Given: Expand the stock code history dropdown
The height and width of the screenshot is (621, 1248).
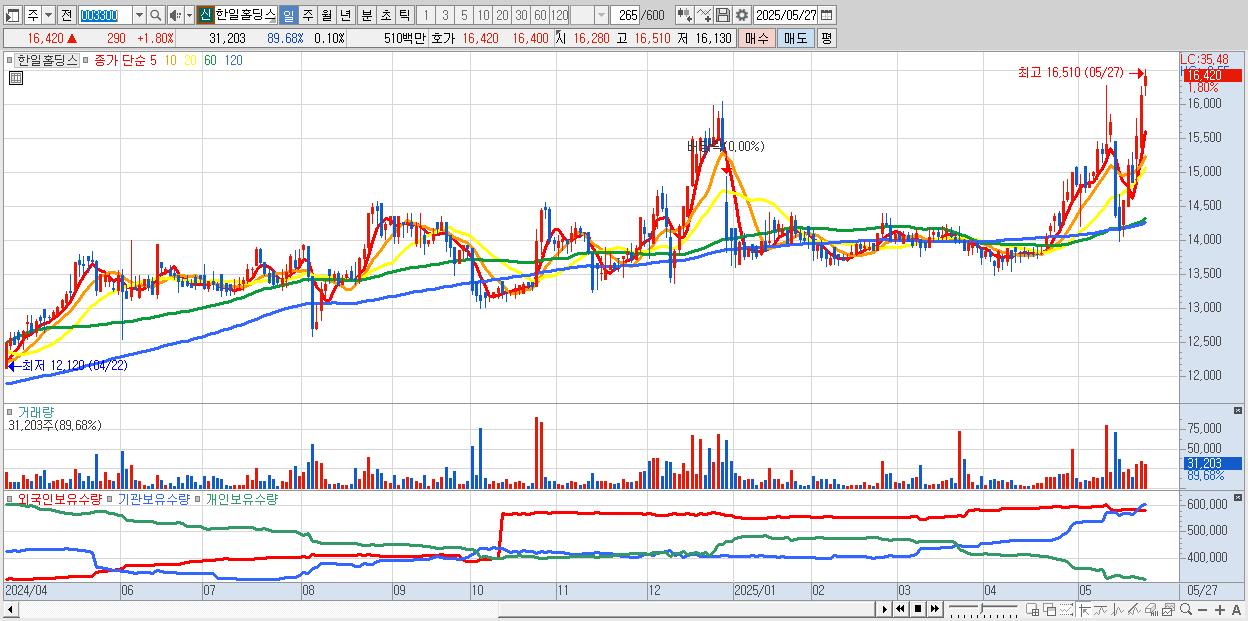Looking at the screenshot, I should pos(139,15).
